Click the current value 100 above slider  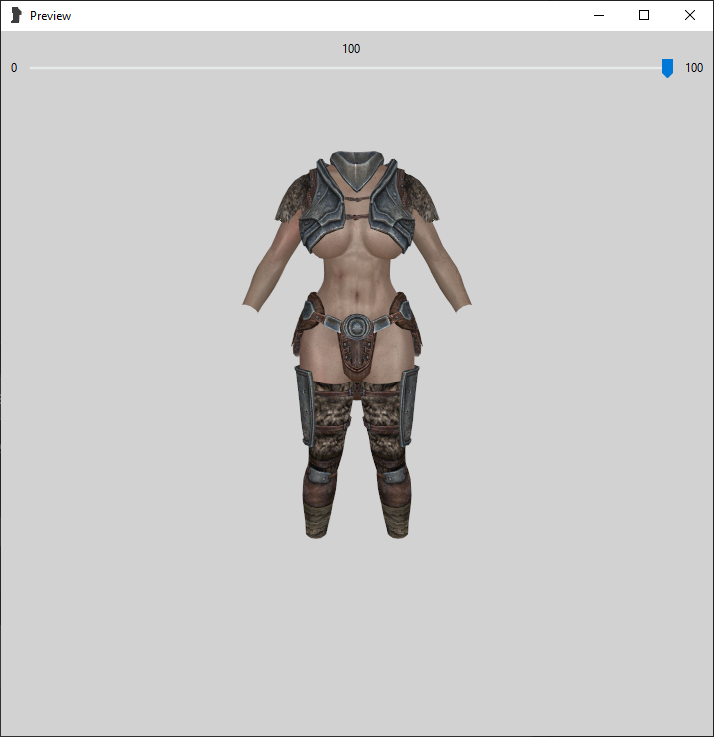point(351,49)
